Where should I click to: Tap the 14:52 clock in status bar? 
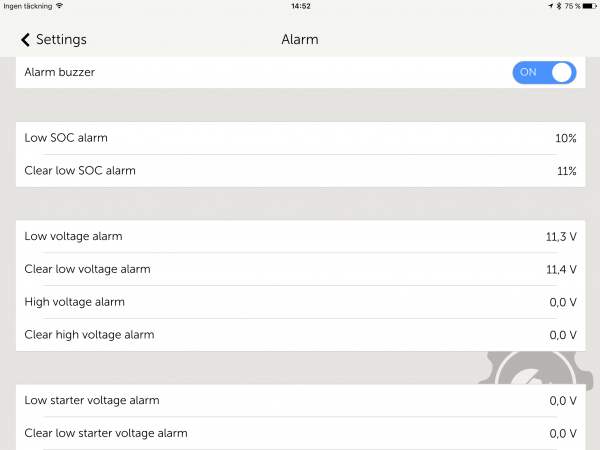[x=301, y=6]
